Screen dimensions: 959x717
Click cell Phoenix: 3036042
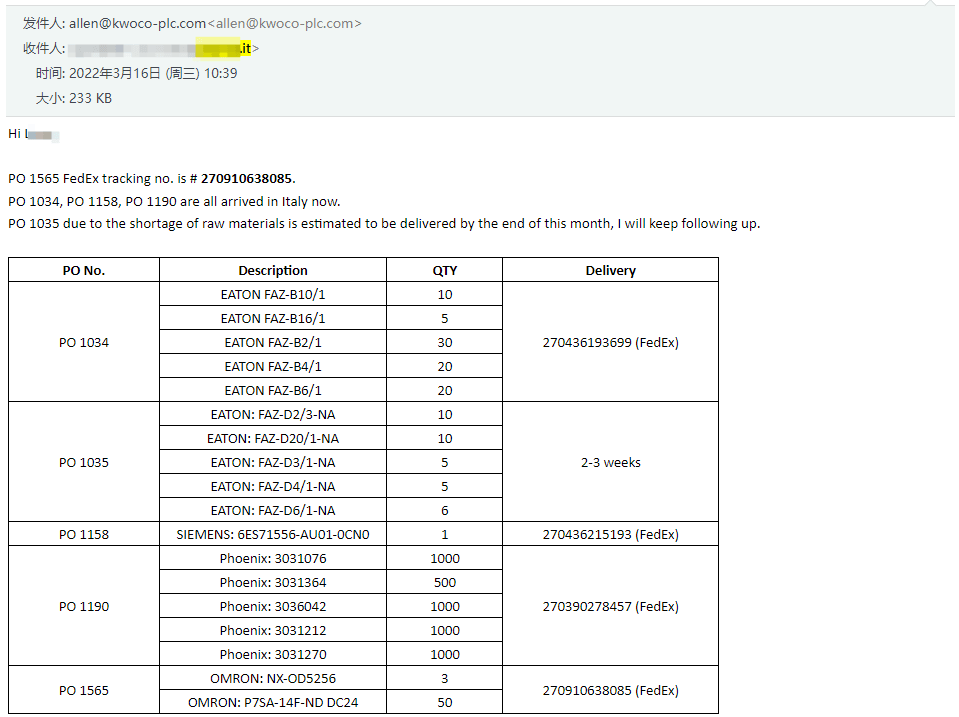[273, 606]
